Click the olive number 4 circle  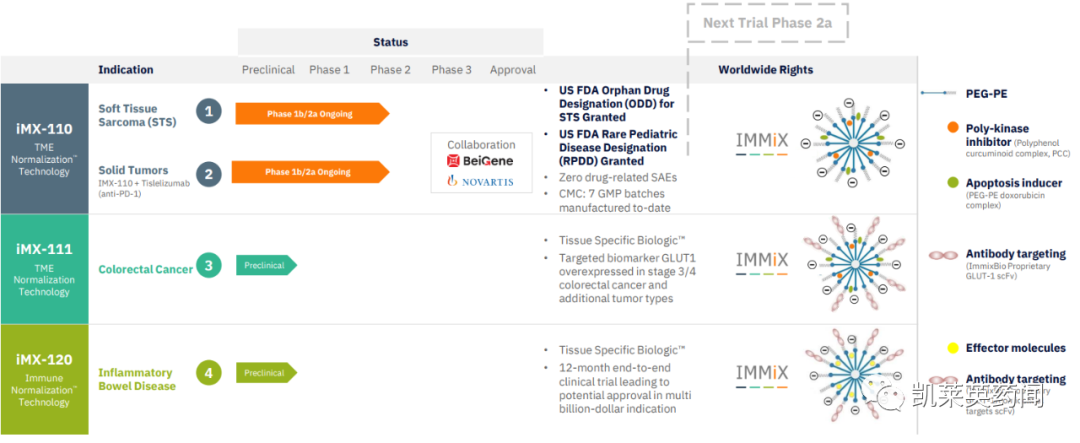tap(208, 373)
